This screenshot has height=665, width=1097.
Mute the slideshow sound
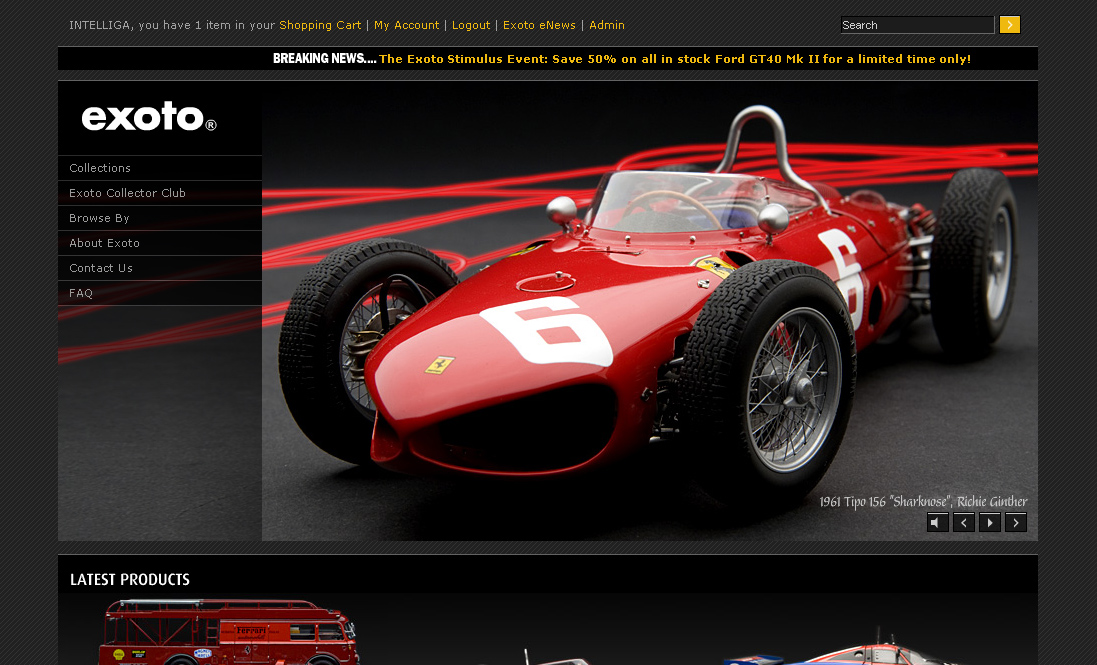pyautogui.click(x=937, y=522)
